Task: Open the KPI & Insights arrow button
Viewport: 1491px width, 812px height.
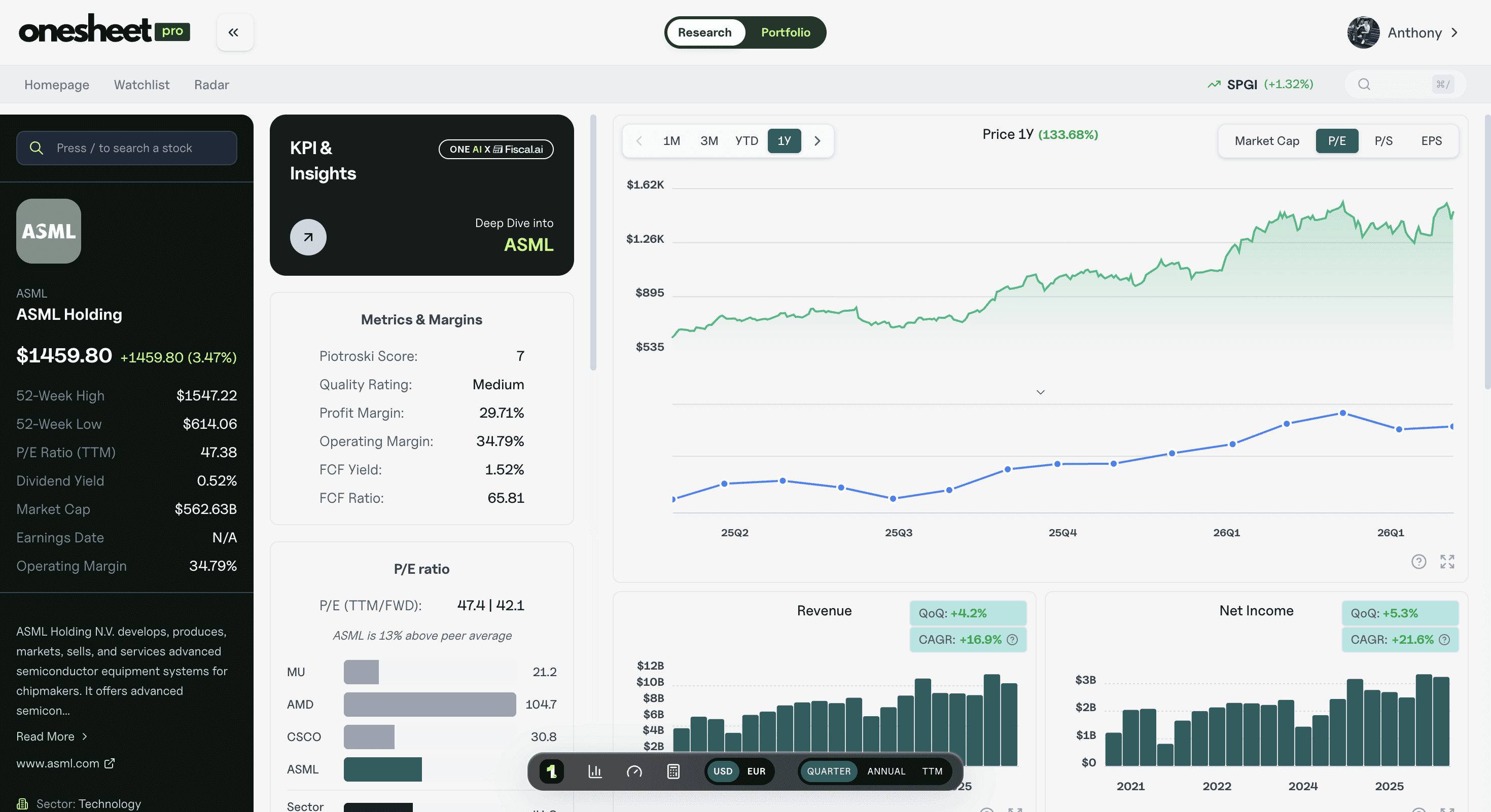Action: 308,237
